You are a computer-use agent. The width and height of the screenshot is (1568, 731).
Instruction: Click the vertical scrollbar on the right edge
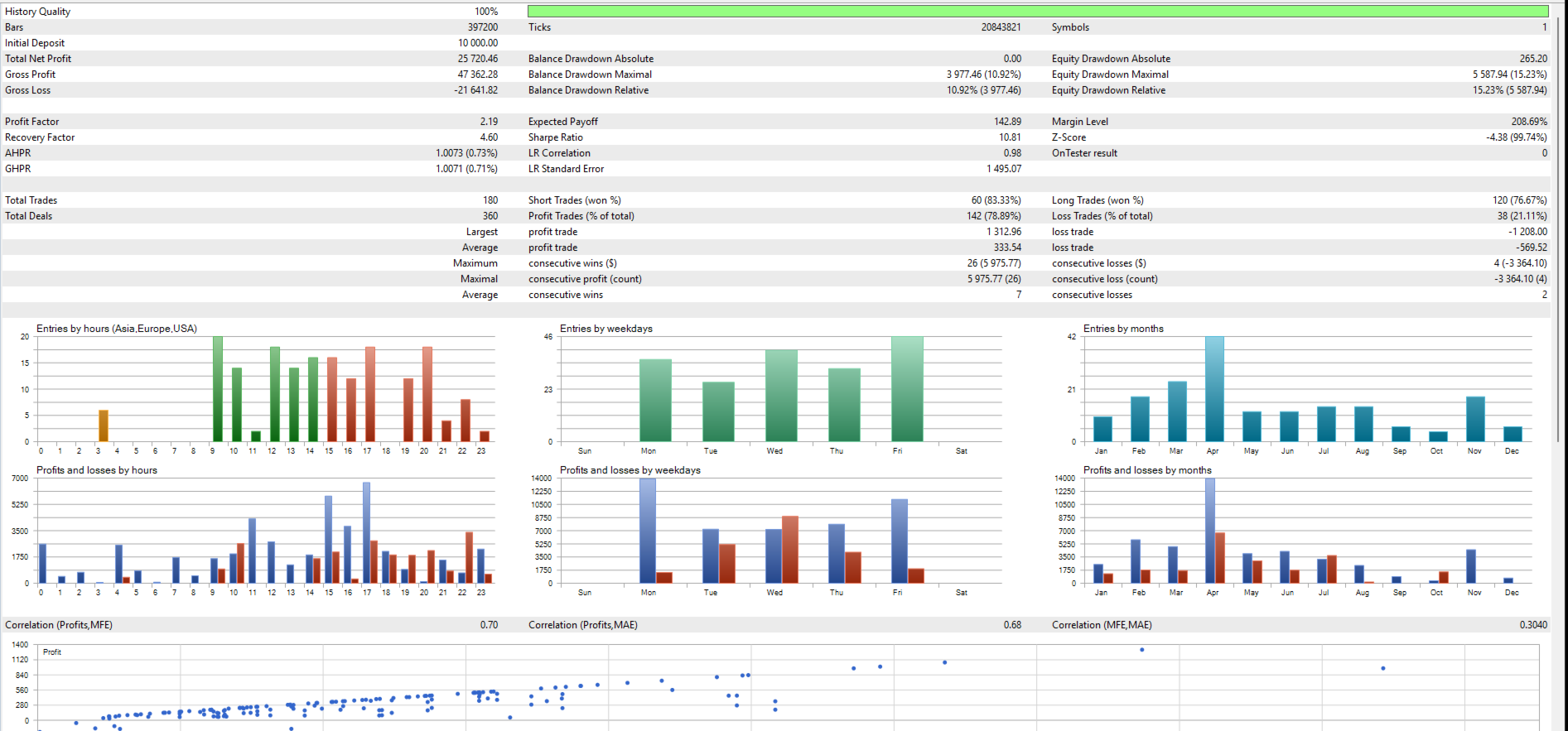1560,365
